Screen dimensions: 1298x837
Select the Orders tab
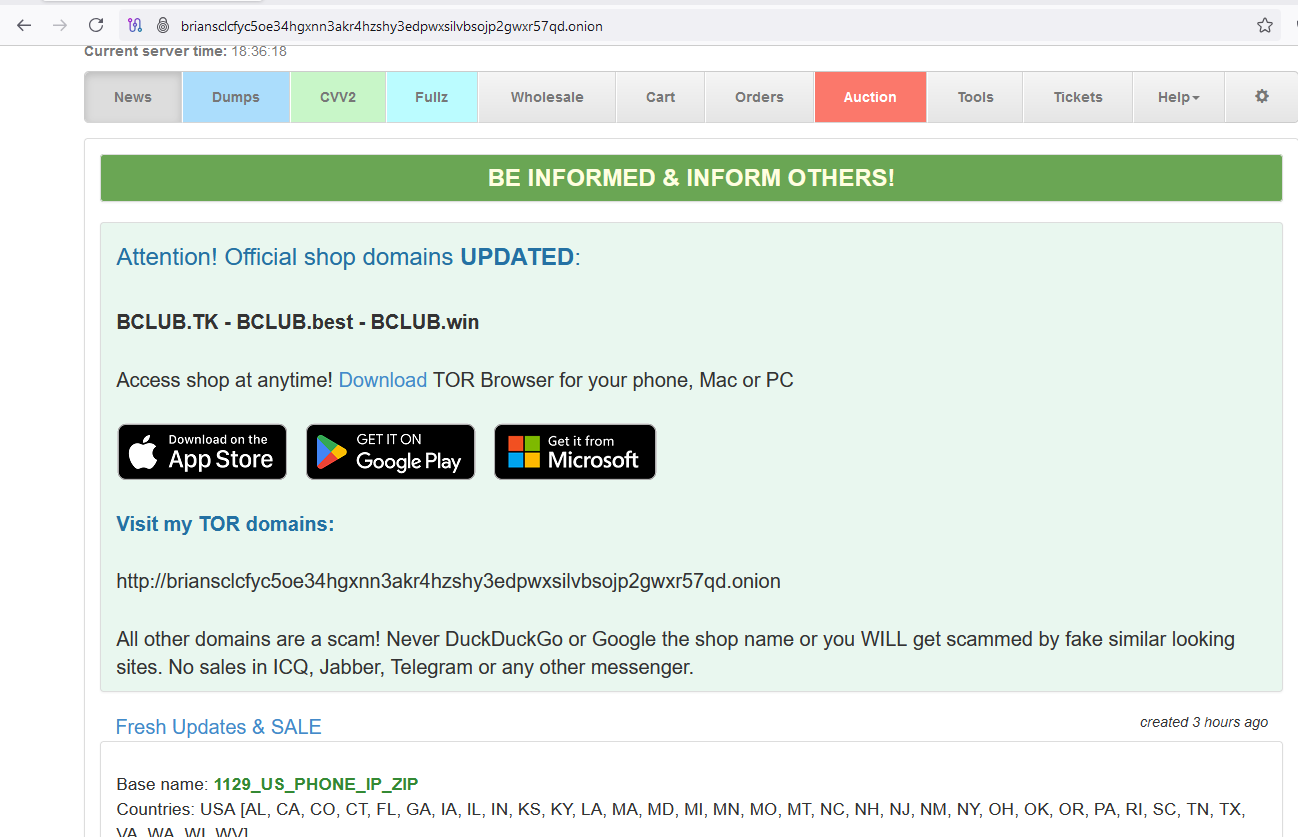(759, 97)
